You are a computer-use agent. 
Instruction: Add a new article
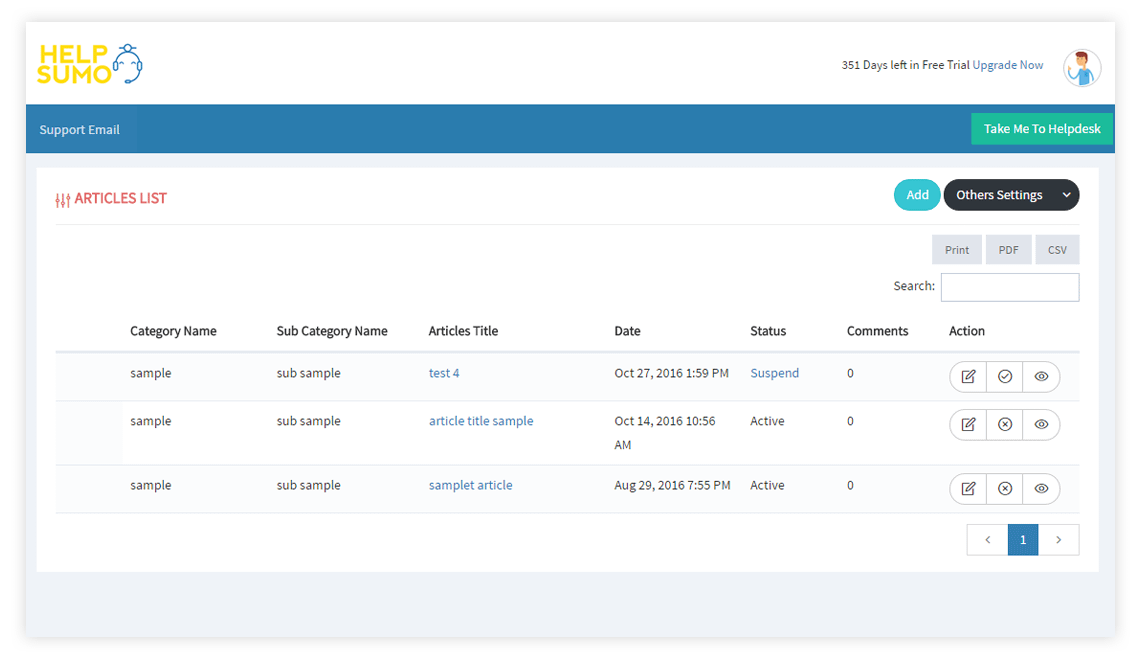(917, 195)
